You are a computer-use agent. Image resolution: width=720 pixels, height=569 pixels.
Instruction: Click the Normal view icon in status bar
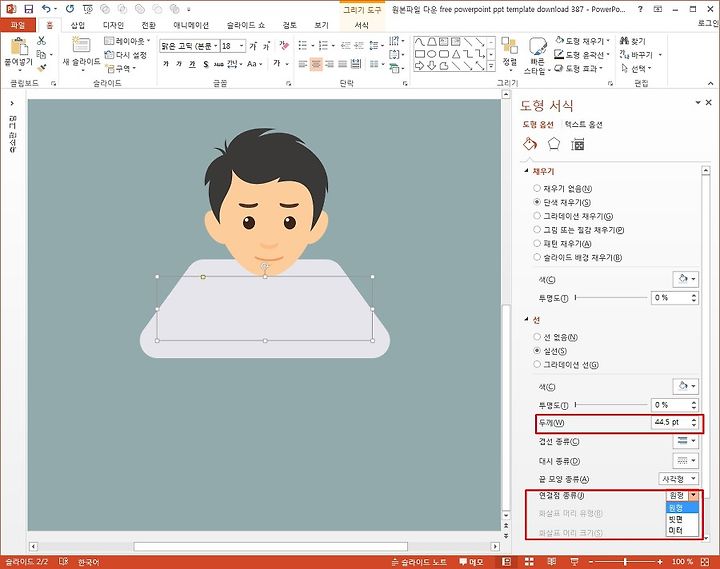click(506, 562)
